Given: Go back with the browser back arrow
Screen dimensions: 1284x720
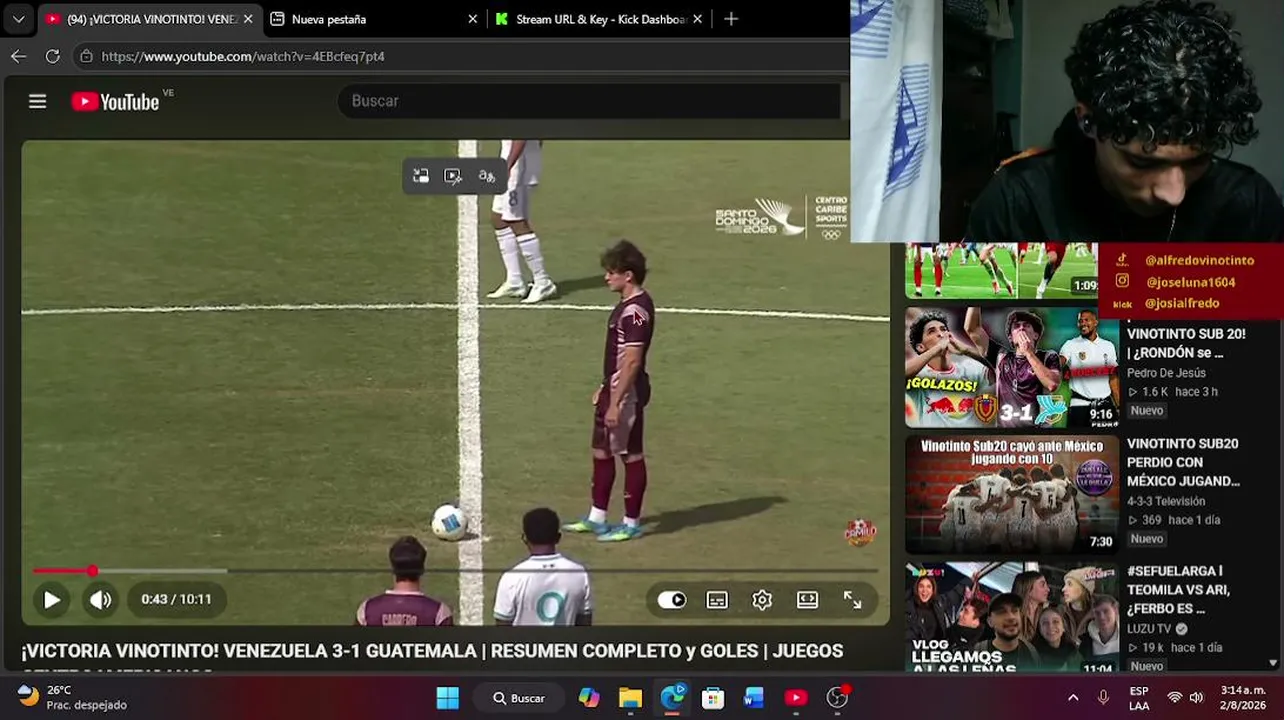Looking at the screenshot, I should 19,56.
